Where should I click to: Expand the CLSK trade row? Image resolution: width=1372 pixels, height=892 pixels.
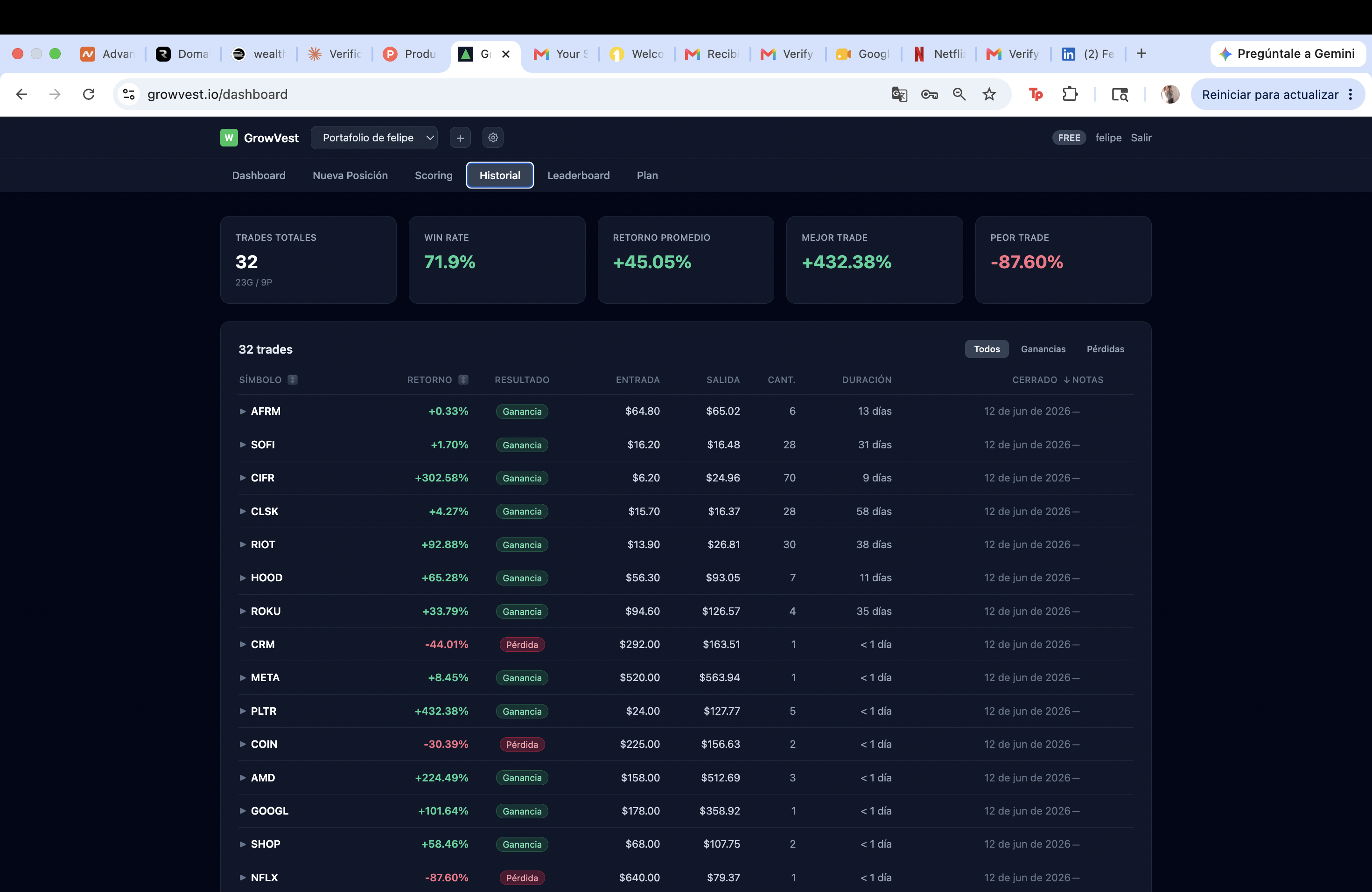(x=243, y=511)
